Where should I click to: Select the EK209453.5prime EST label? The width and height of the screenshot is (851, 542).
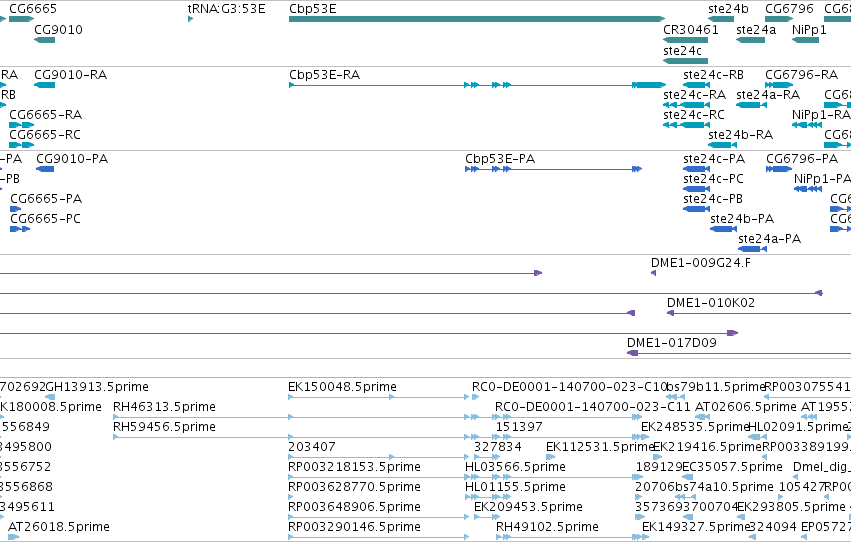pos(529,508)
